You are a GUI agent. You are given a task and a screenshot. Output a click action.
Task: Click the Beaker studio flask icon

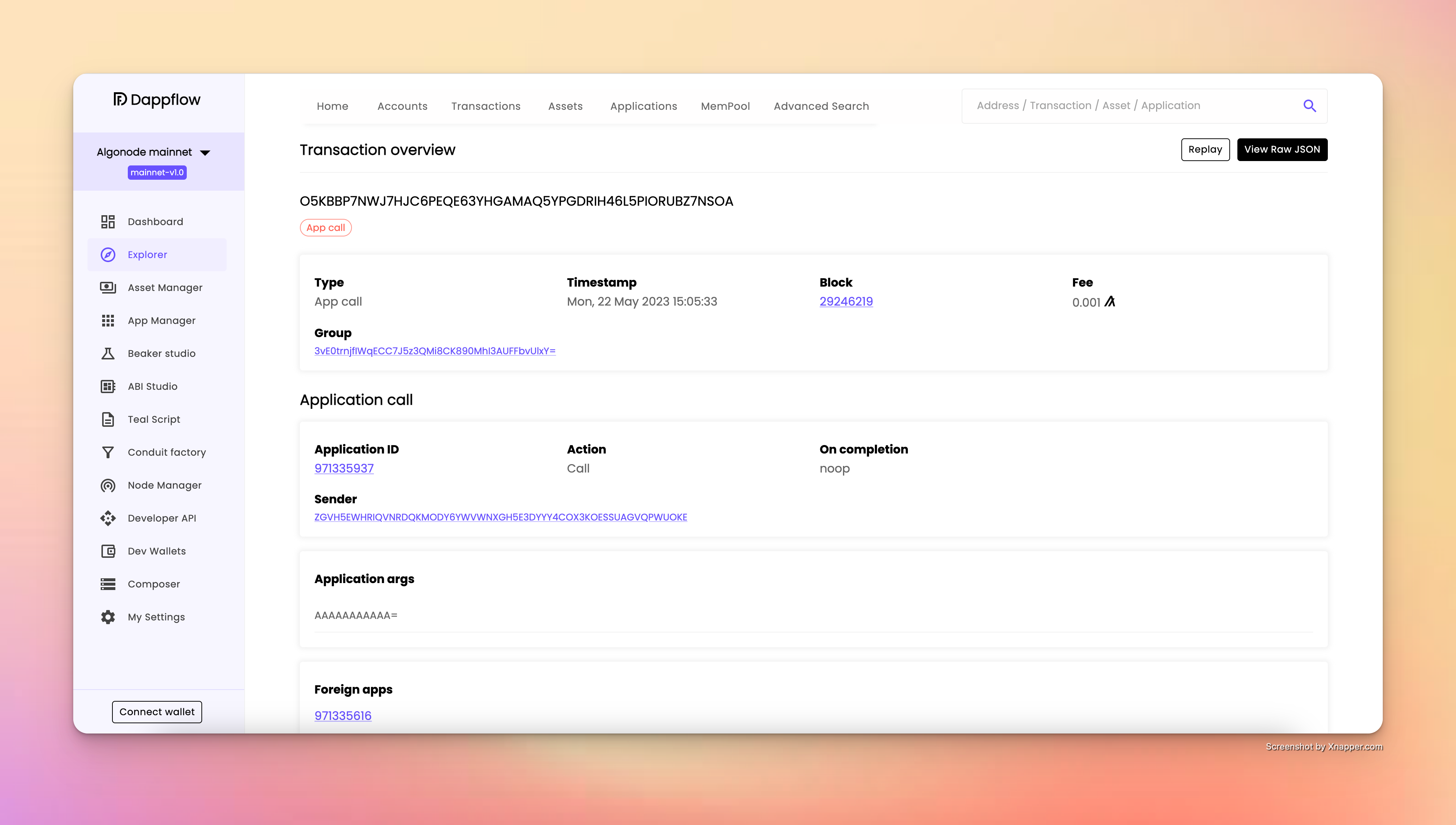click(x=108, y=354)
